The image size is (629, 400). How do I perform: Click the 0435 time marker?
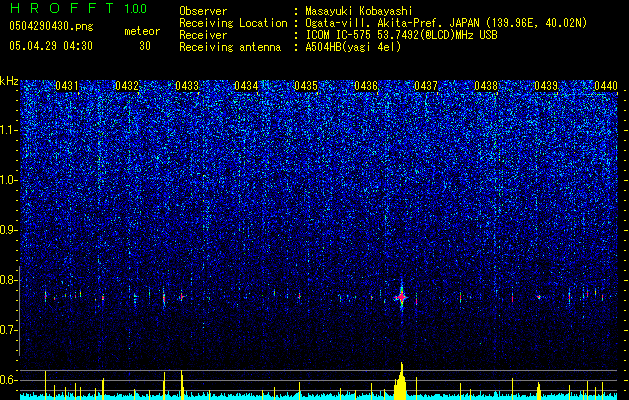[306, 86]
